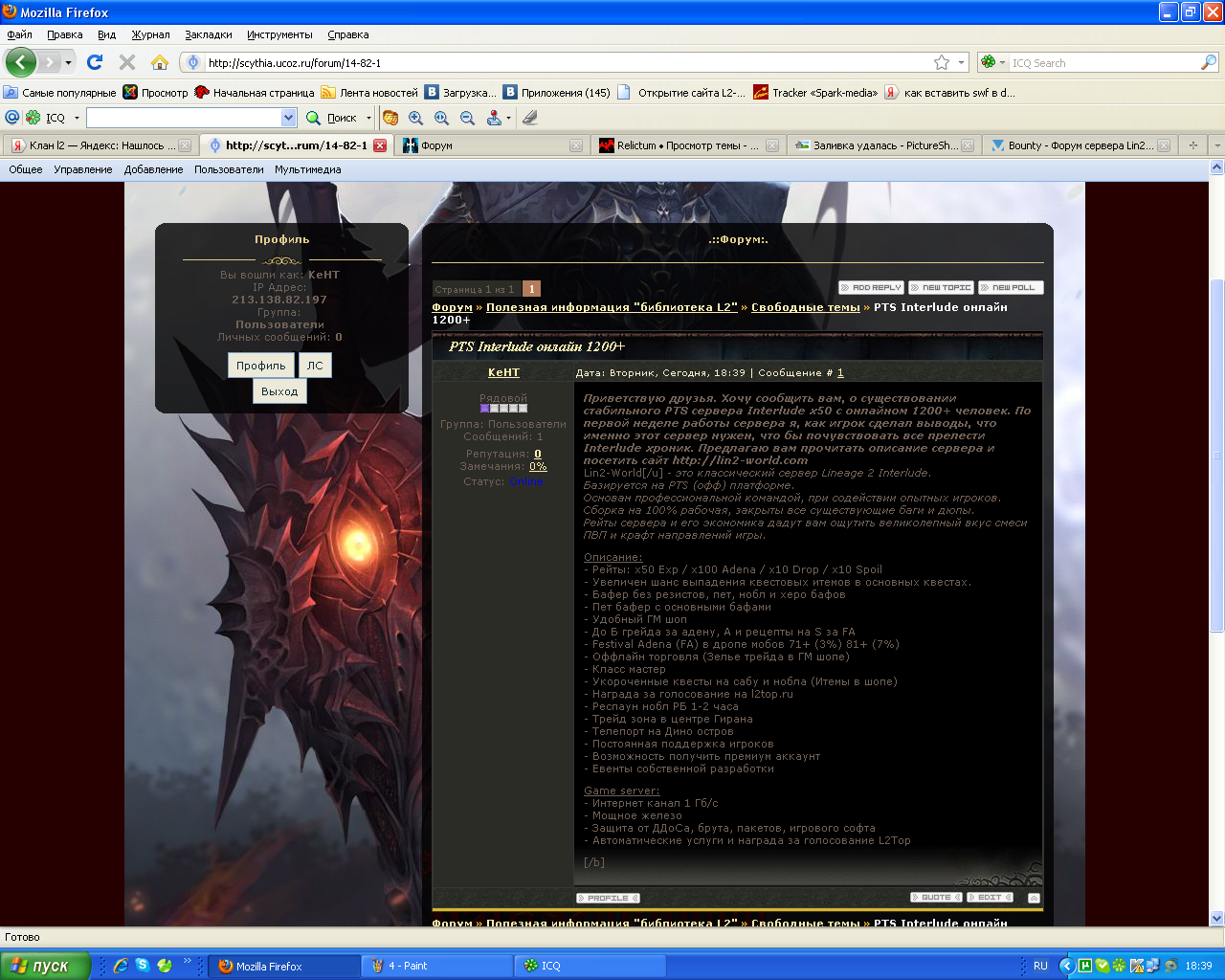This screenshot has width=1225, height=980.
Task: Close the 'Клан l2 — Яндекс' tab
Action: (x=185, y=145)
